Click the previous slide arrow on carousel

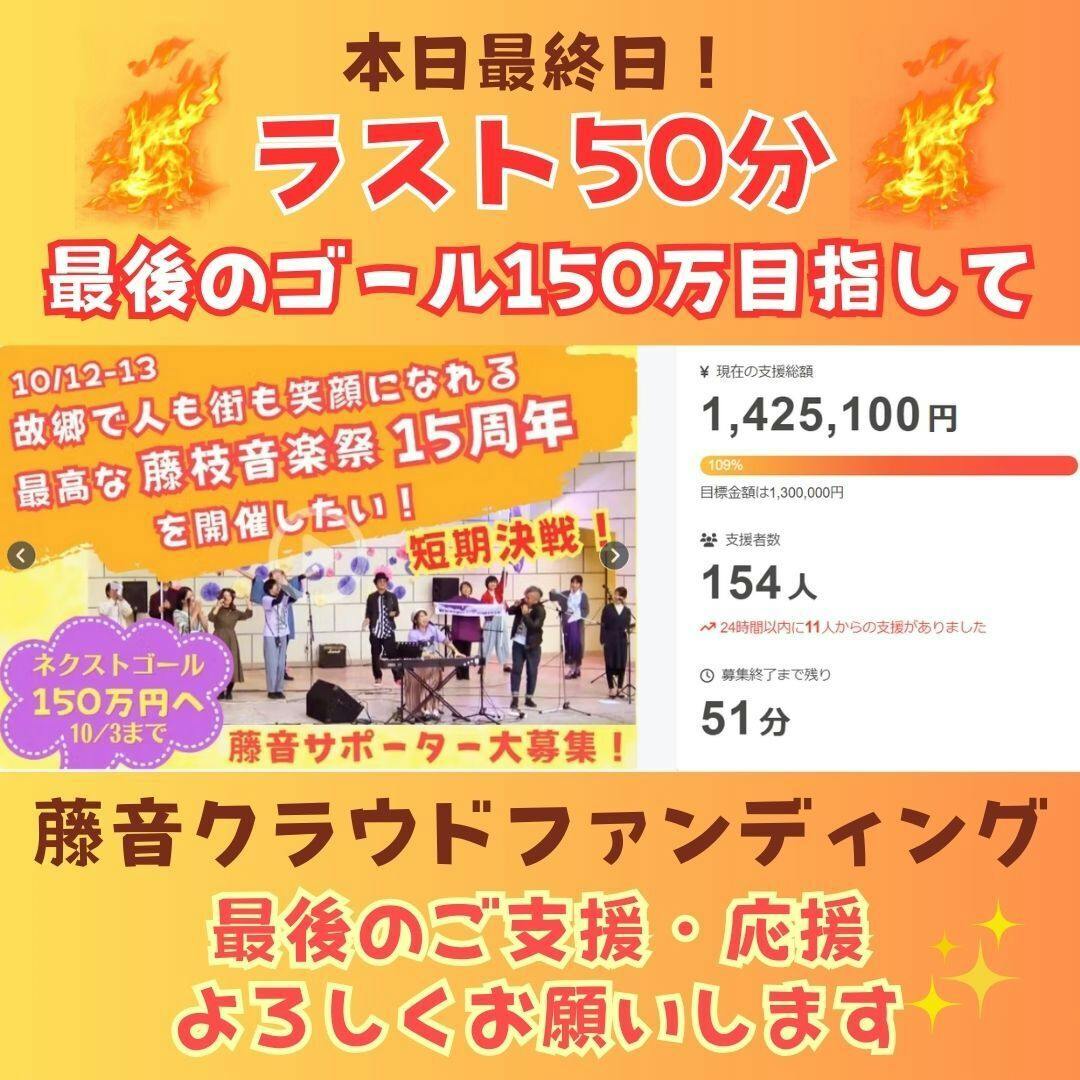click(x=21, y=555)
